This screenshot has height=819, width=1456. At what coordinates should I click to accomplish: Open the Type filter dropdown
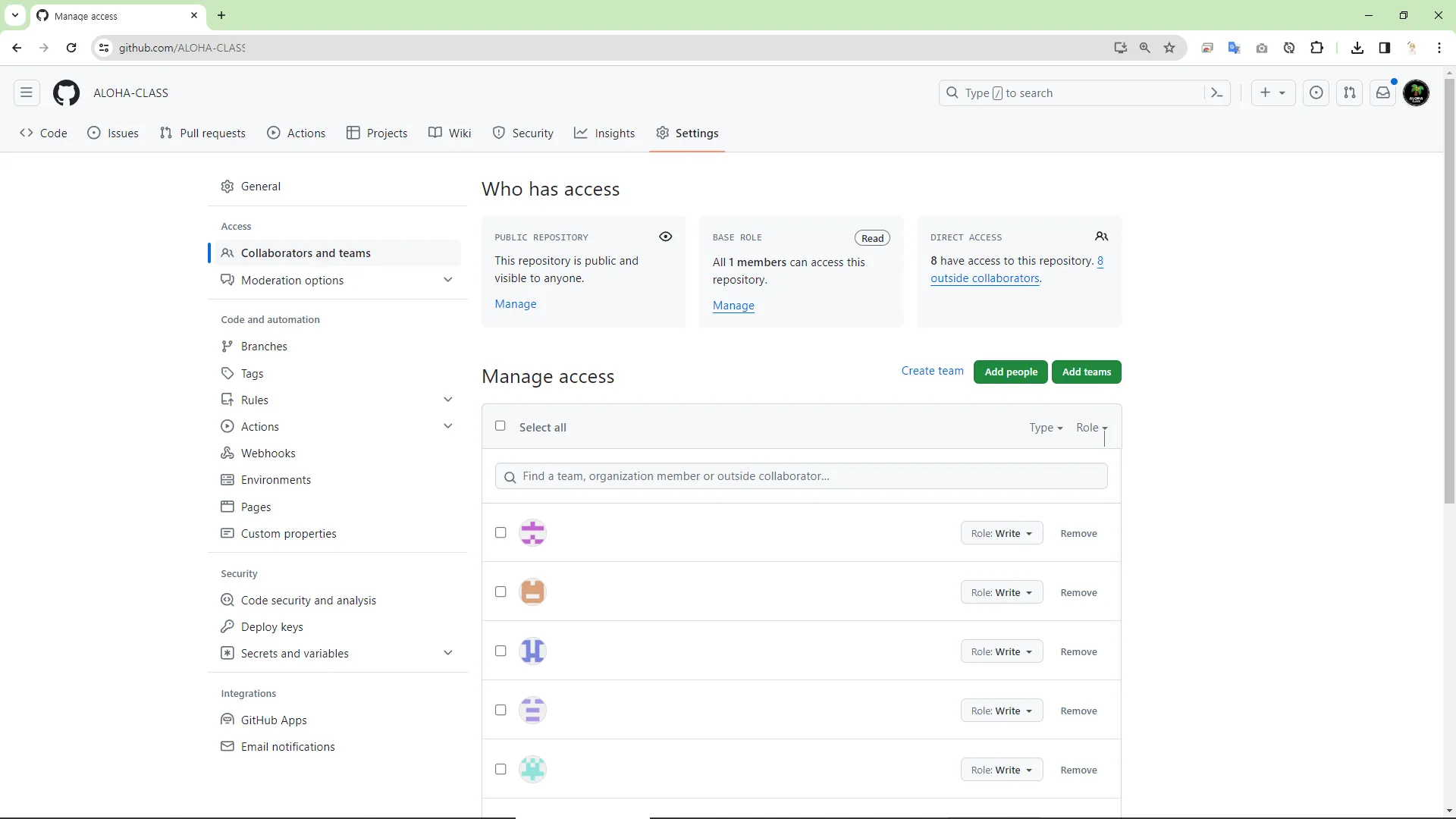[x=1046, y=428]
